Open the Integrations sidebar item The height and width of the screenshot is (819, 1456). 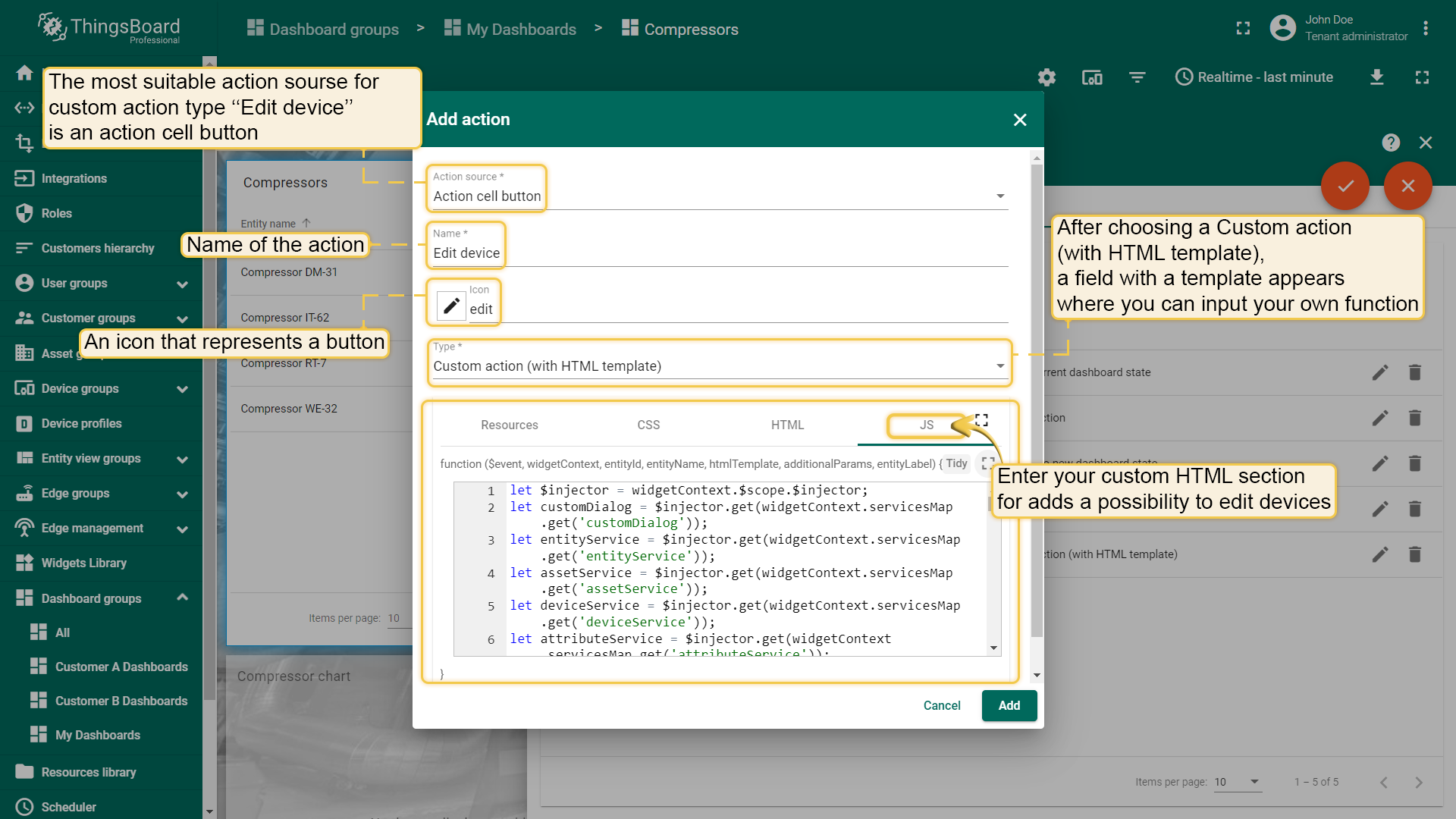coord(101,178)
